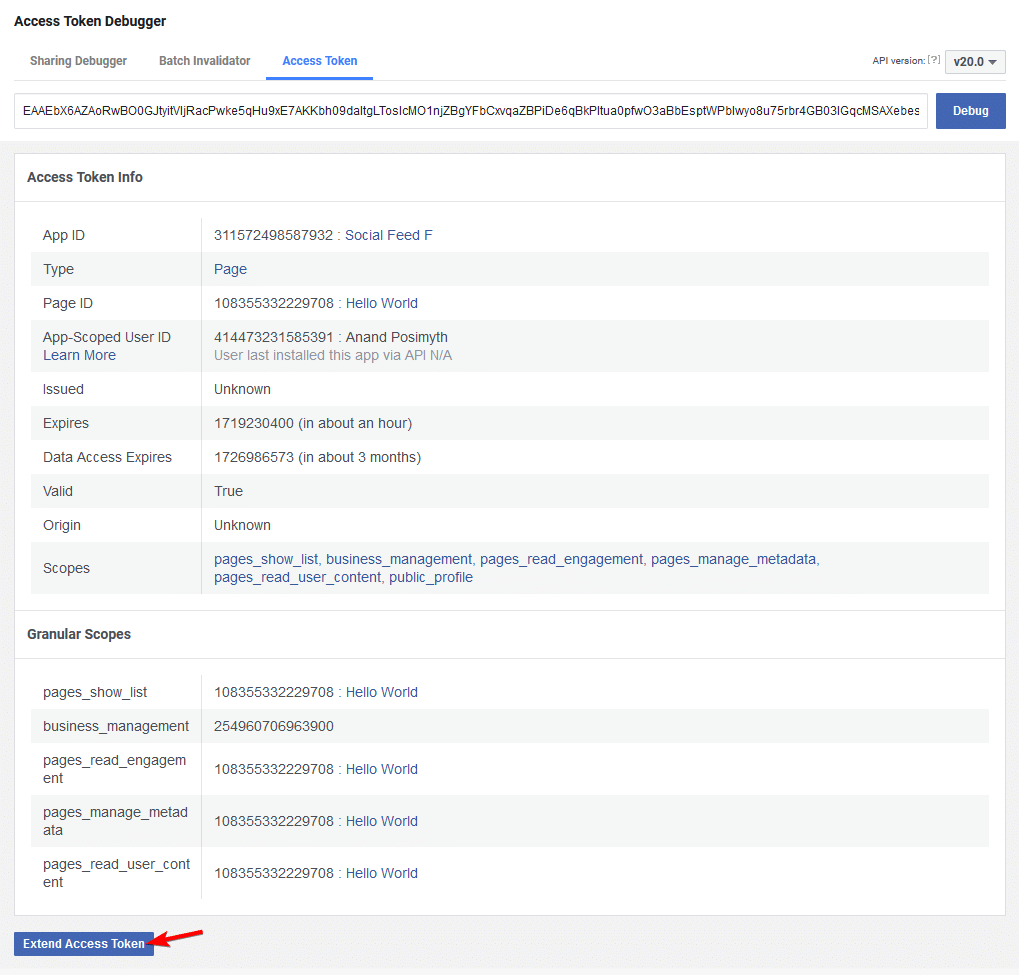Click the Access Token Info heading

[84, 177]
